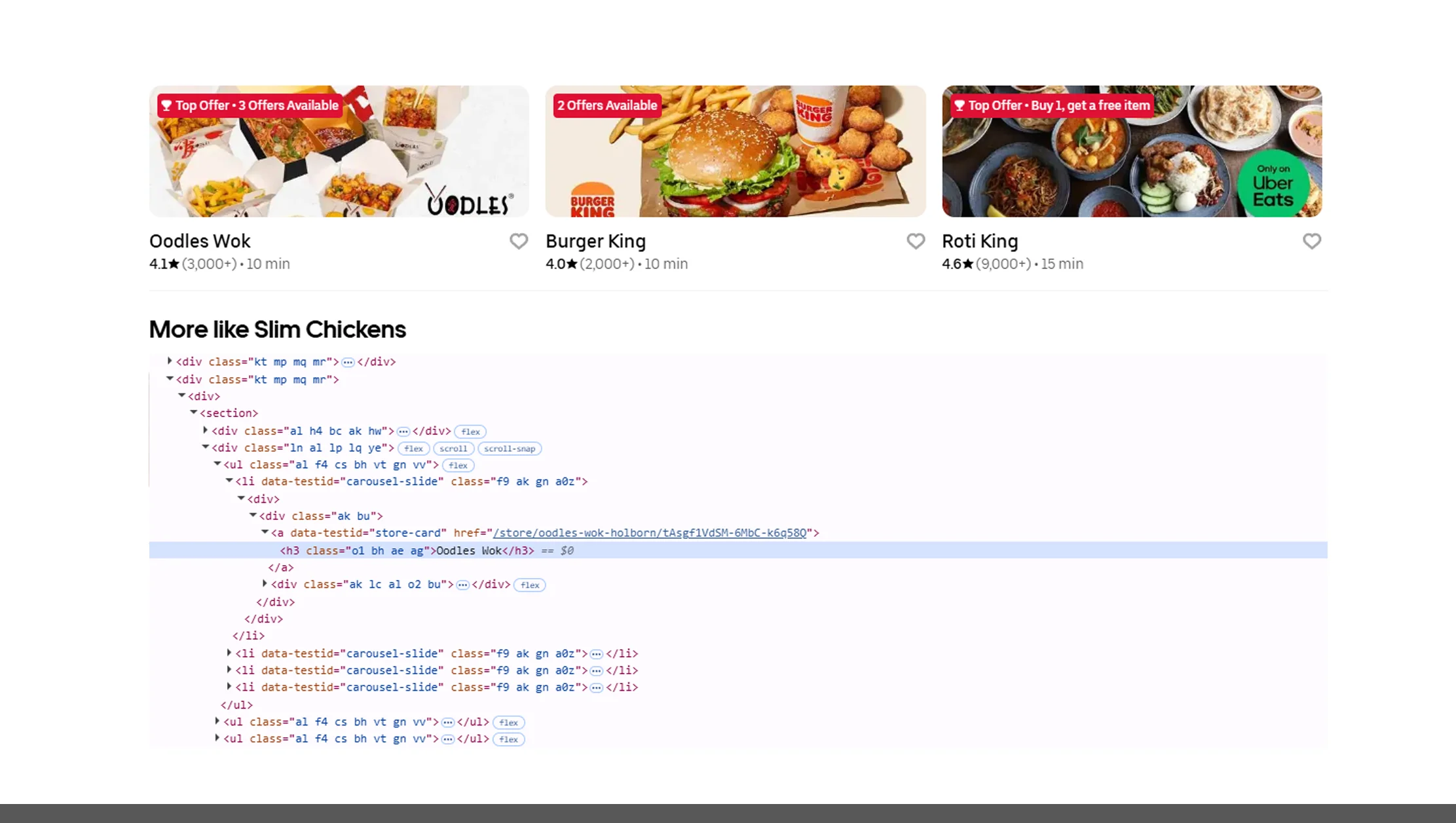Collapse the store-card anchor node

point(265,532)
